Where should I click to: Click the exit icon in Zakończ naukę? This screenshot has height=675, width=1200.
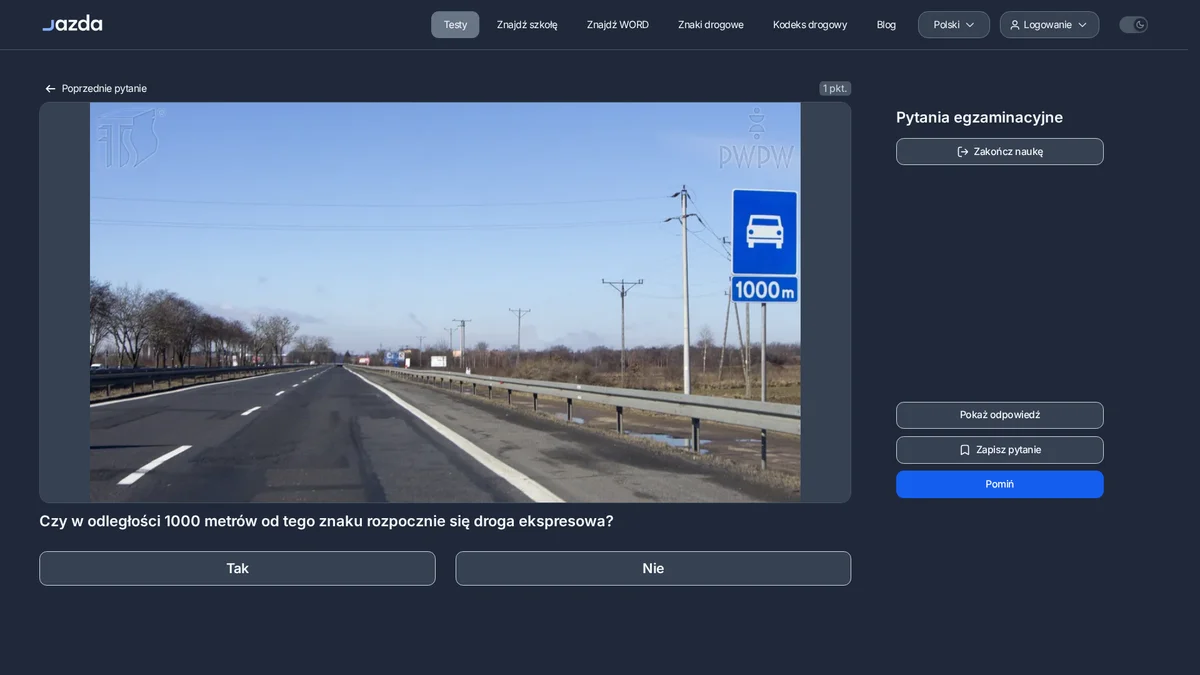pyautogui.click(x=963, y=152)
